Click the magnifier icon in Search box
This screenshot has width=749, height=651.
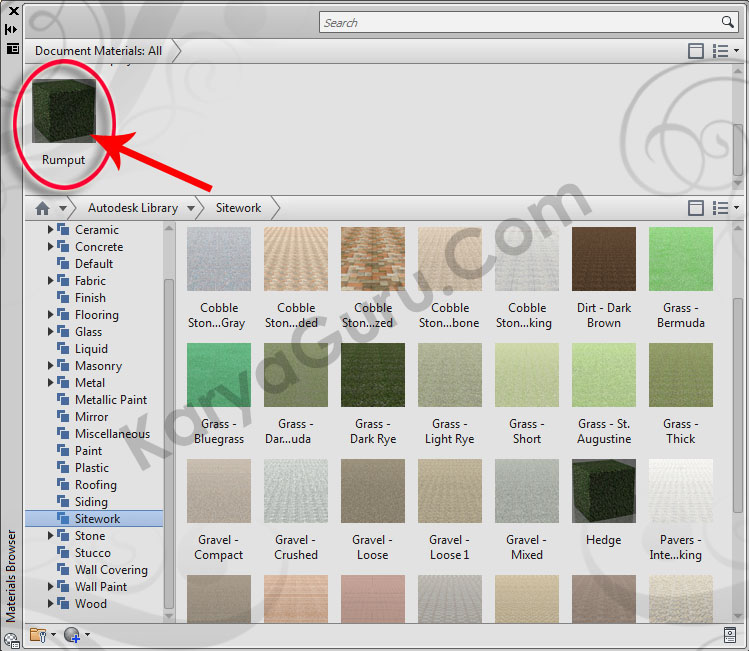coord(727,22)
